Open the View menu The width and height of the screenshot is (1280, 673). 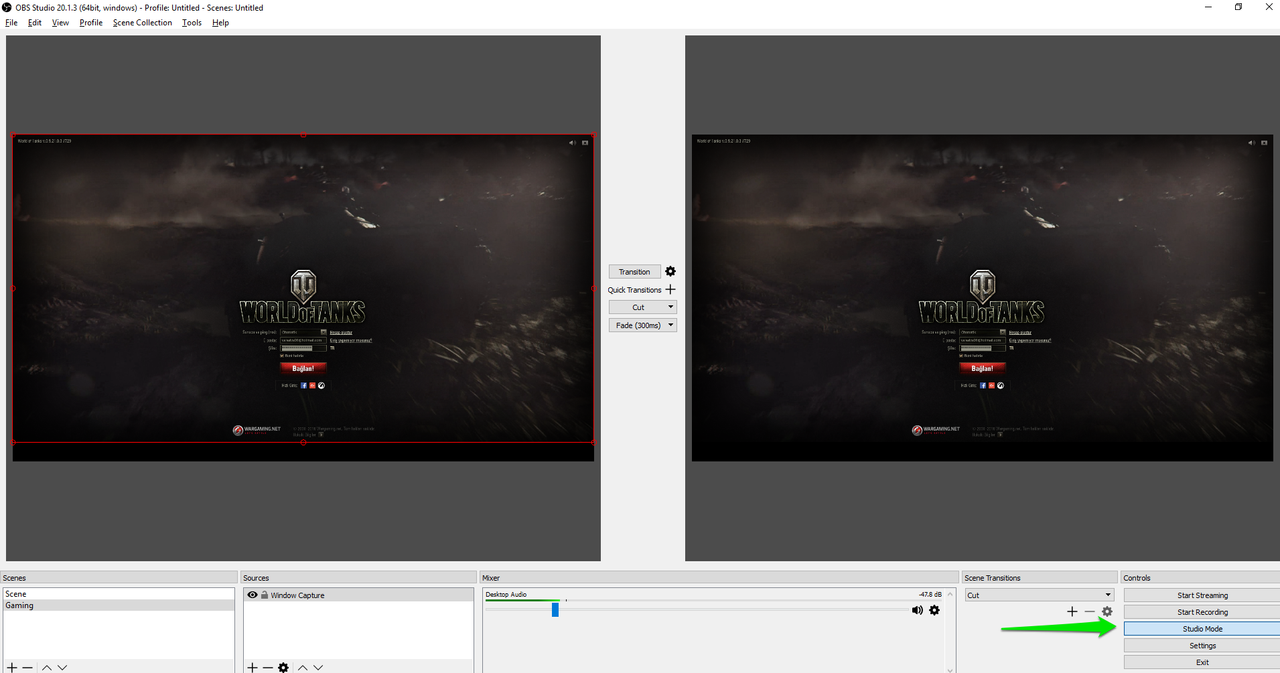tap(60, 22)
